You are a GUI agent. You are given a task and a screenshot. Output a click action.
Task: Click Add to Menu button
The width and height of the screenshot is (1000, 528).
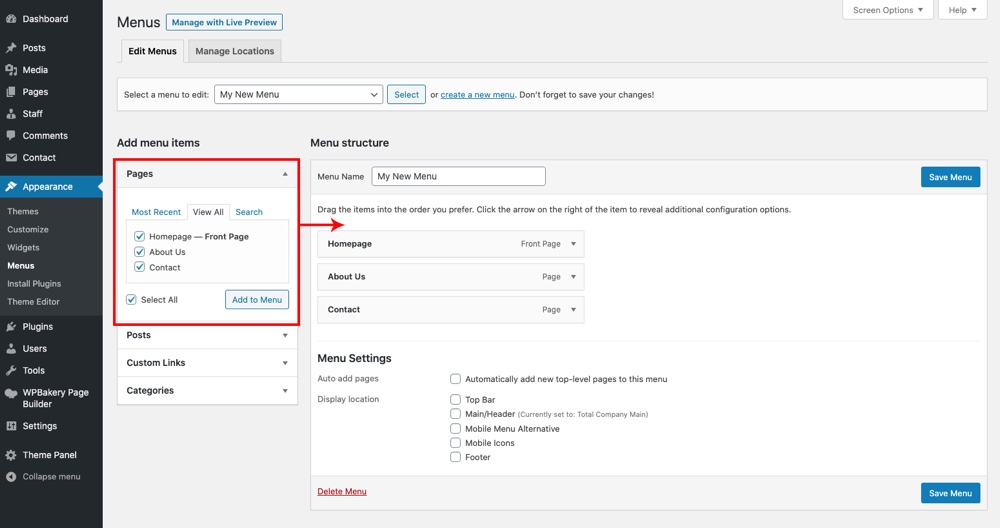pos(257,300)
